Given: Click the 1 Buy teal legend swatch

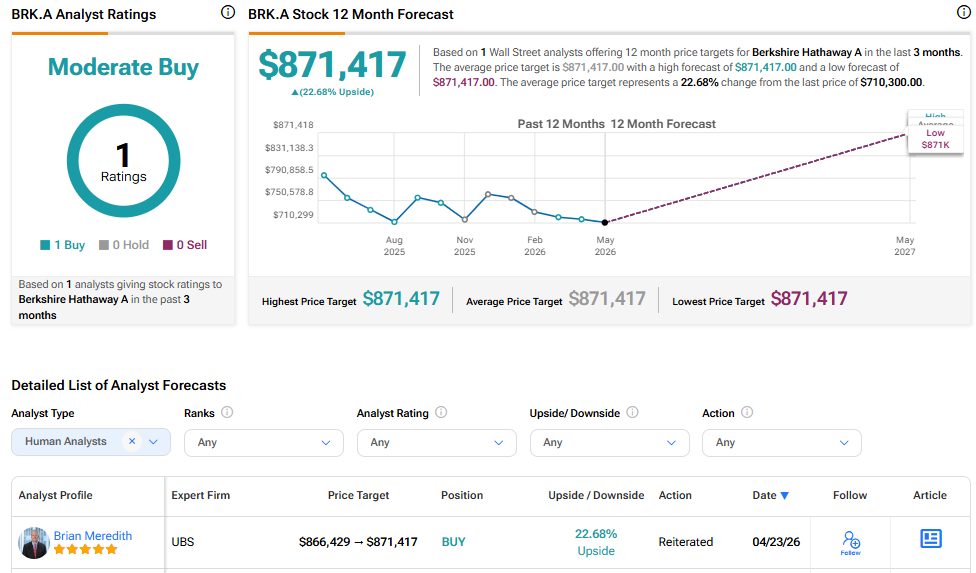Looking at the screenshot, I should (x=45, y=245).
